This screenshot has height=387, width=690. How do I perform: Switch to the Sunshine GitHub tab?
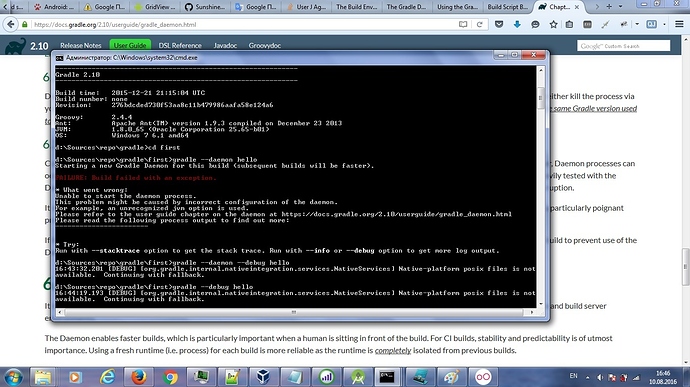pos(205,7)
